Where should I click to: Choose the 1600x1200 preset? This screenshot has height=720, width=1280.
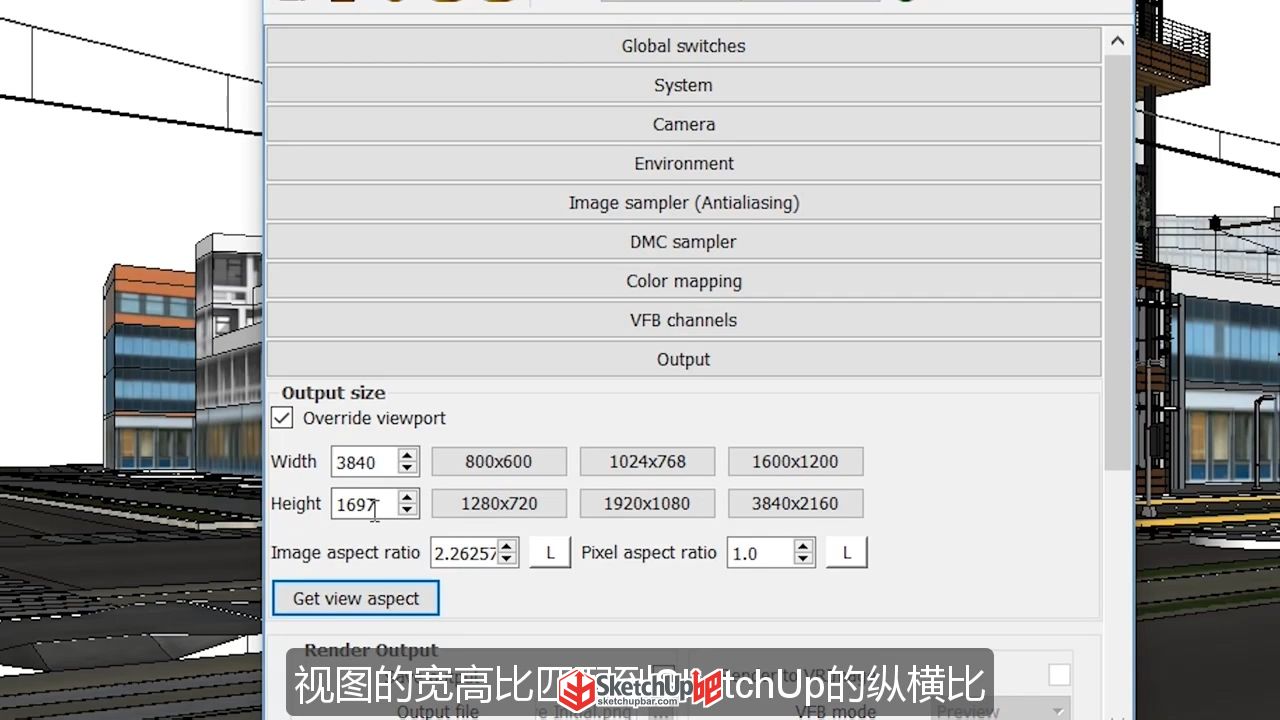click(795, 462)
